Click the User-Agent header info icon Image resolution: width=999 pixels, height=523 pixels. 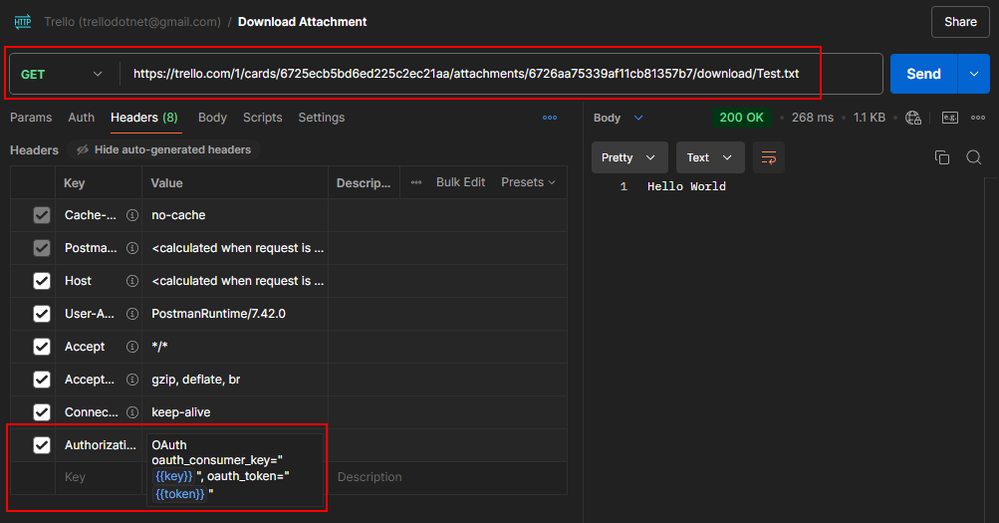132,313
